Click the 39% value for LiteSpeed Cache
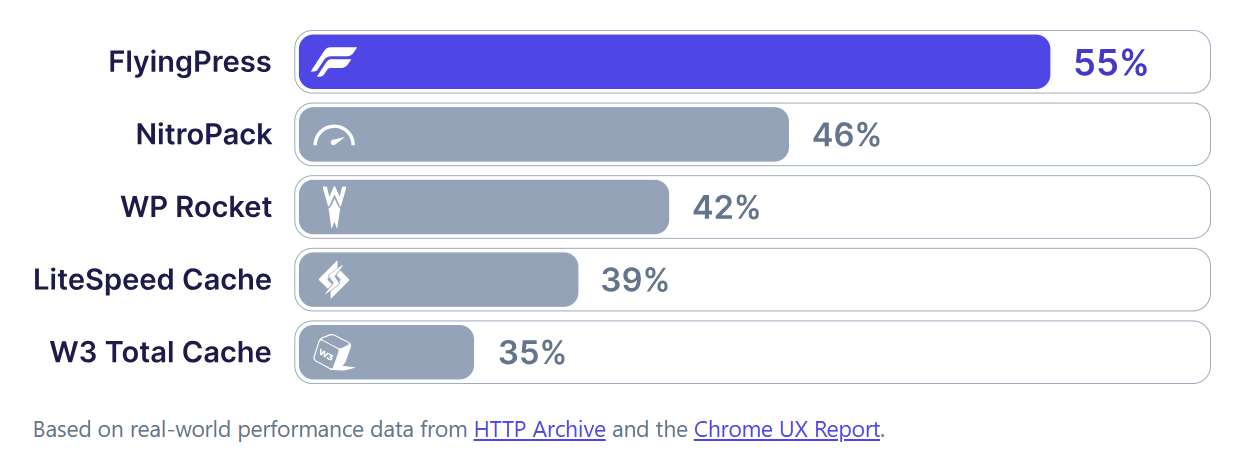The image size is (1237, 465). point(634,280)
